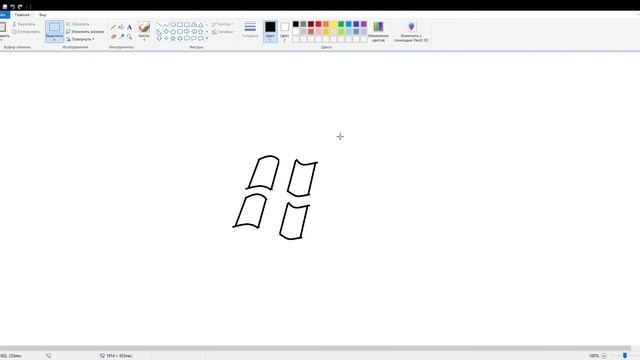
Task: Choose the rounded rectangle shape
Action: (187, 24)
